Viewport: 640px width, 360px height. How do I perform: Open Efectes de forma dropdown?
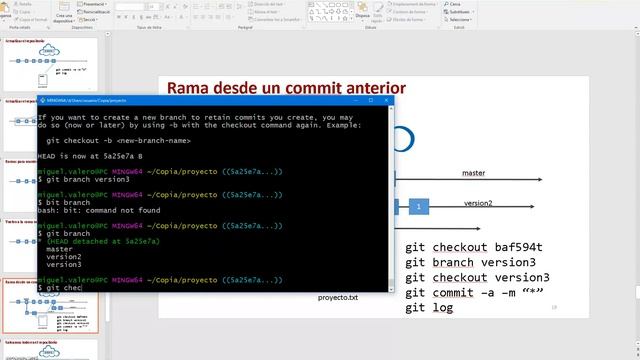pos(407,19)
